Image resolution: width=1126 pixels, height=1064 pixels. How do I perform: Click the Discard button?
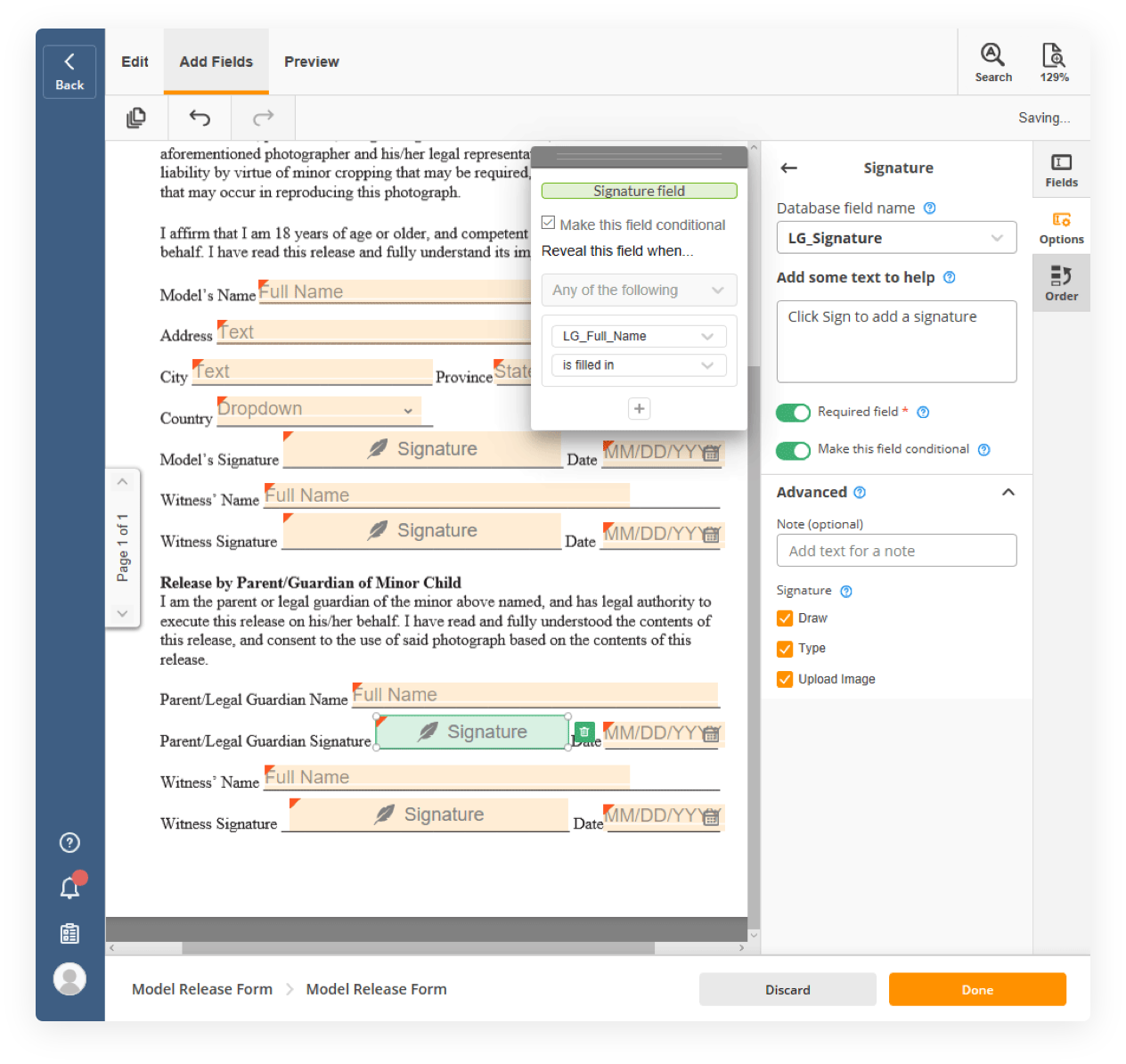click(787, 990)
